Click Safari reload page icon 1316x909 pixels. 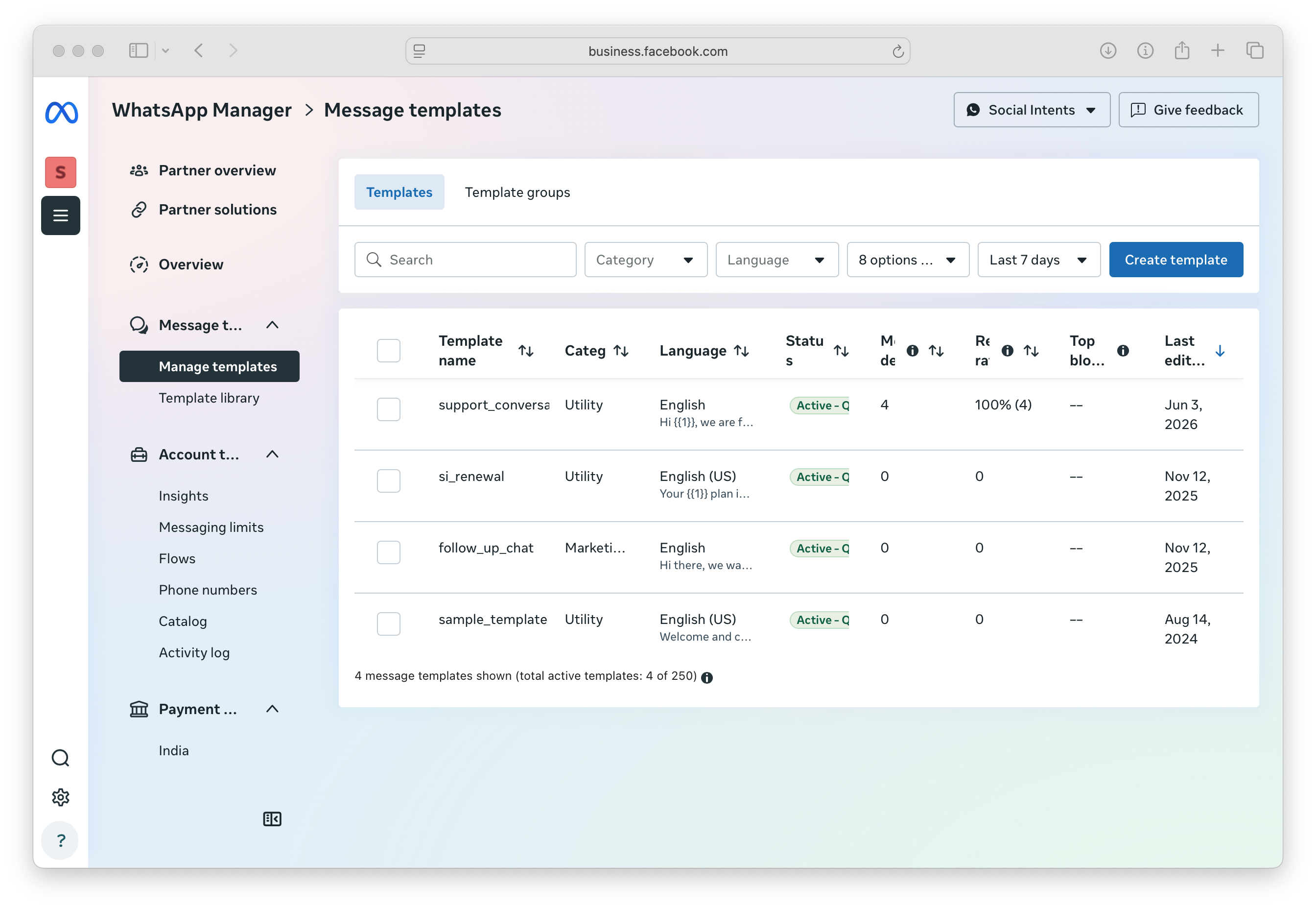tap(897, 51)
